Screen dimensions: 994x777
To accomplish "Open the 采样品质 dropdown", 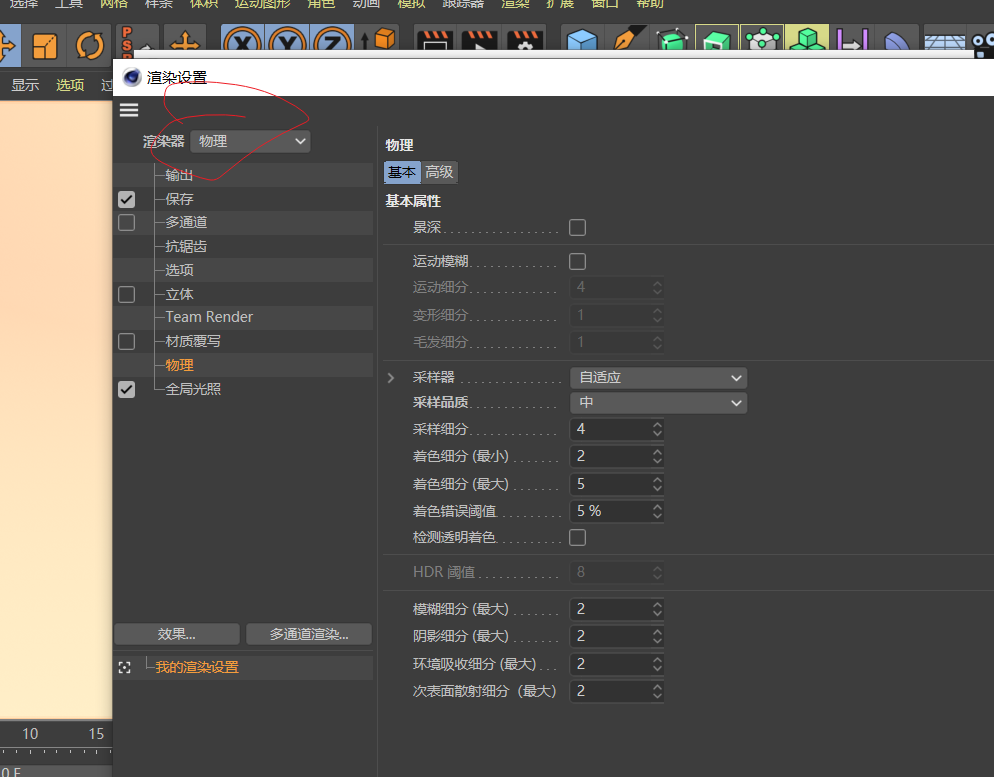I will click(658, 403).
